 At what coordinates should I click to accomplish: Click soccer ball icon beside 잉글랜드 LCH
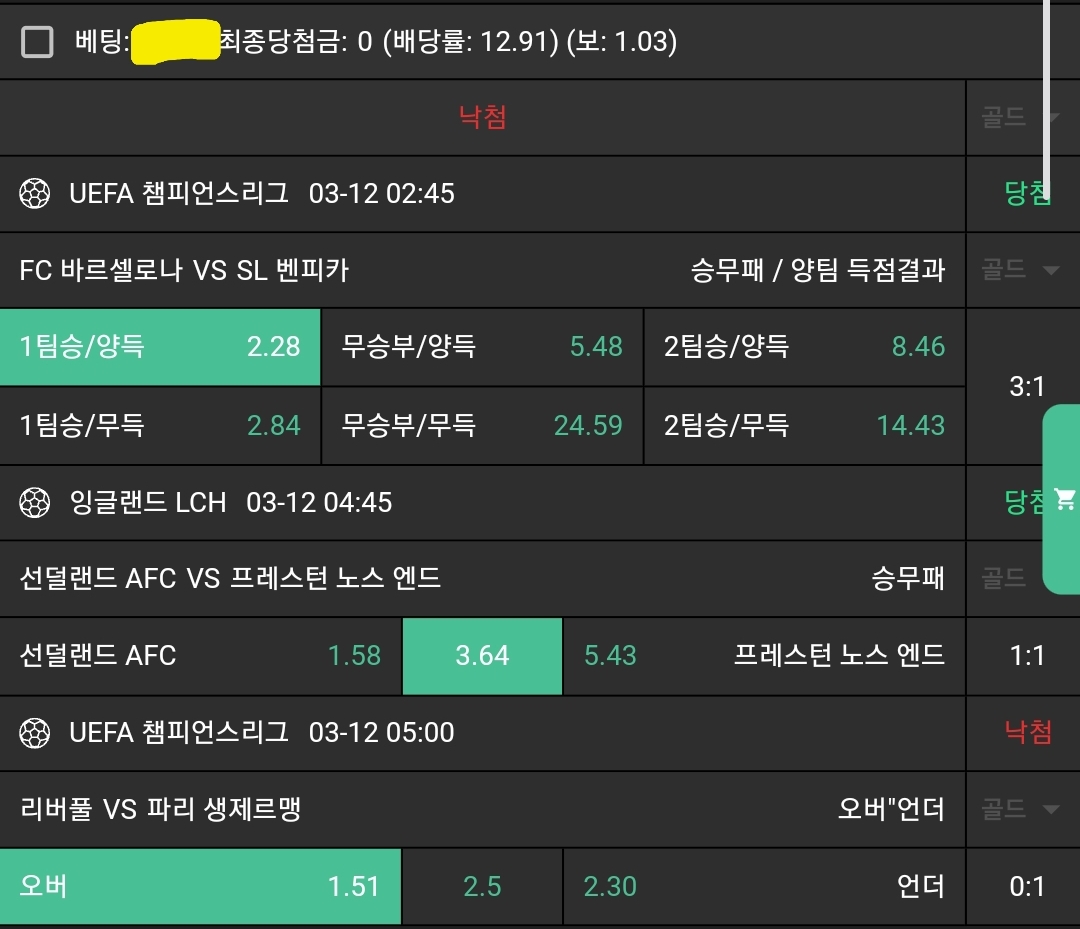[x=35, y=502]
